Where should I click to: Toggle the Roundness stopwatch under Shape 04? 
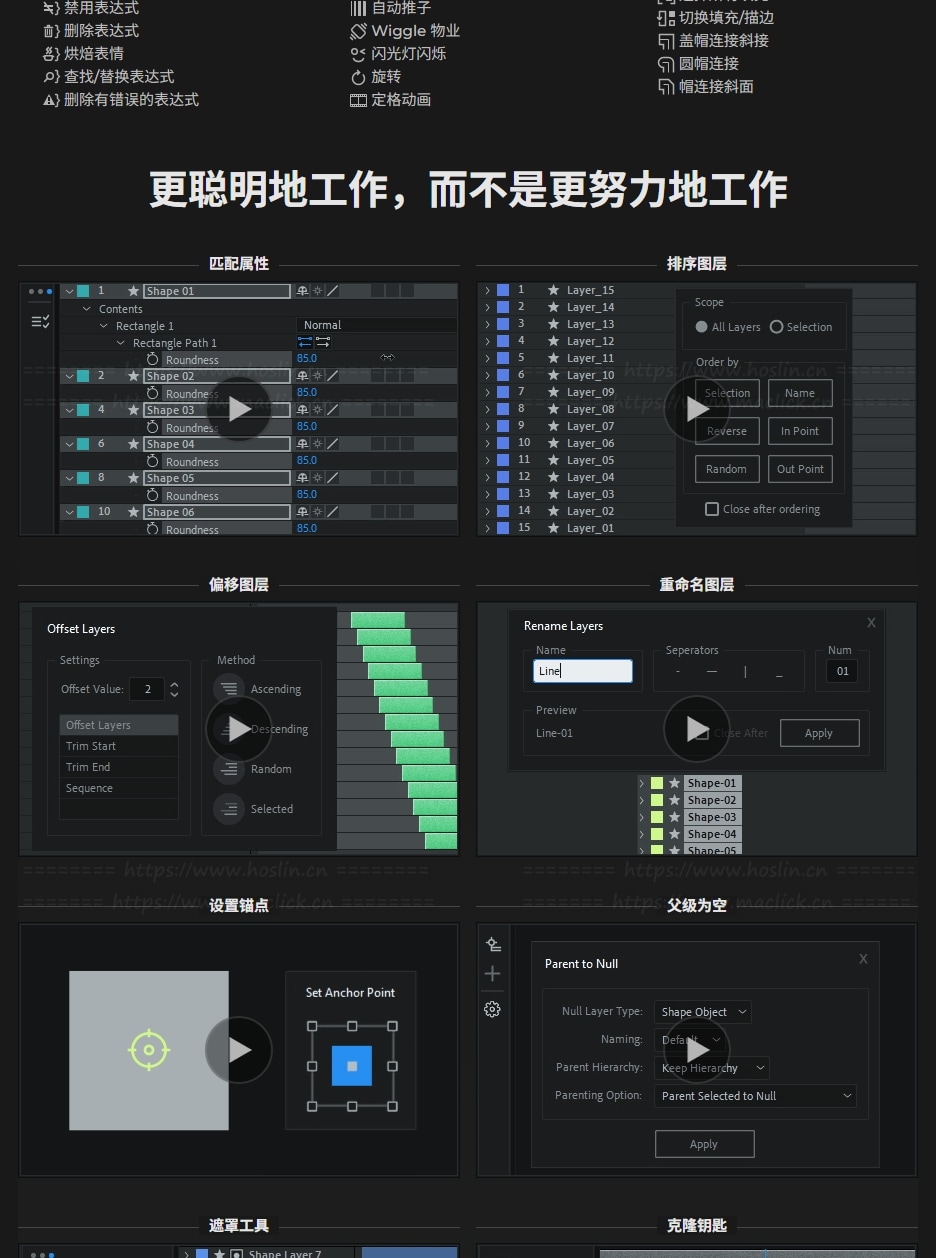[152, 461]
